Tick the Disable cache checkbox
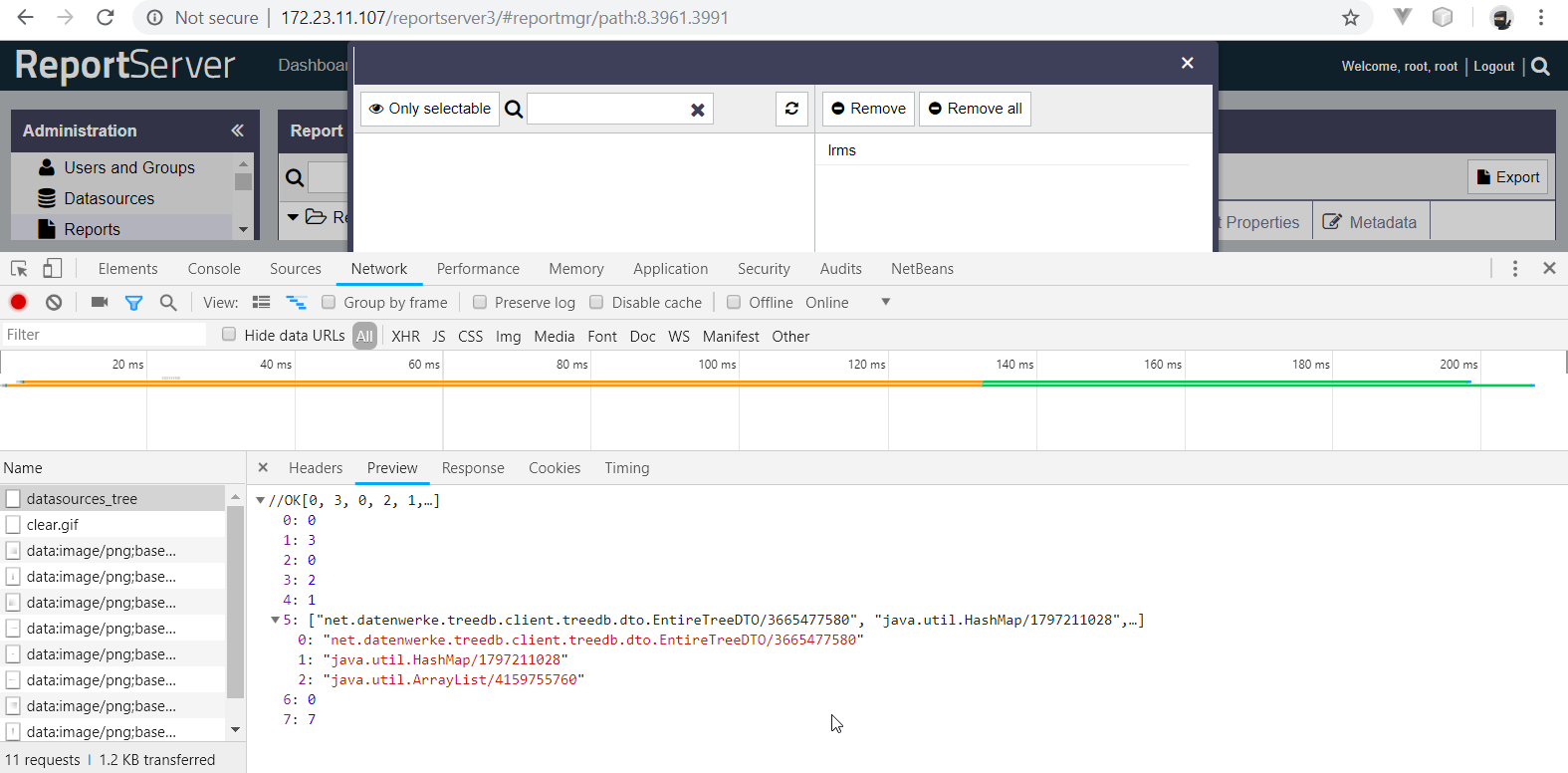 pos(596,302)
